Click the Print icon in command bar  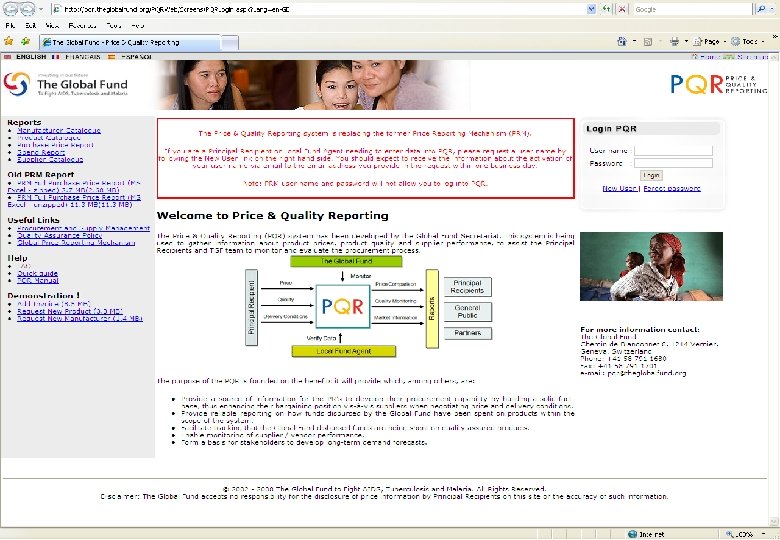pos(674,41)
